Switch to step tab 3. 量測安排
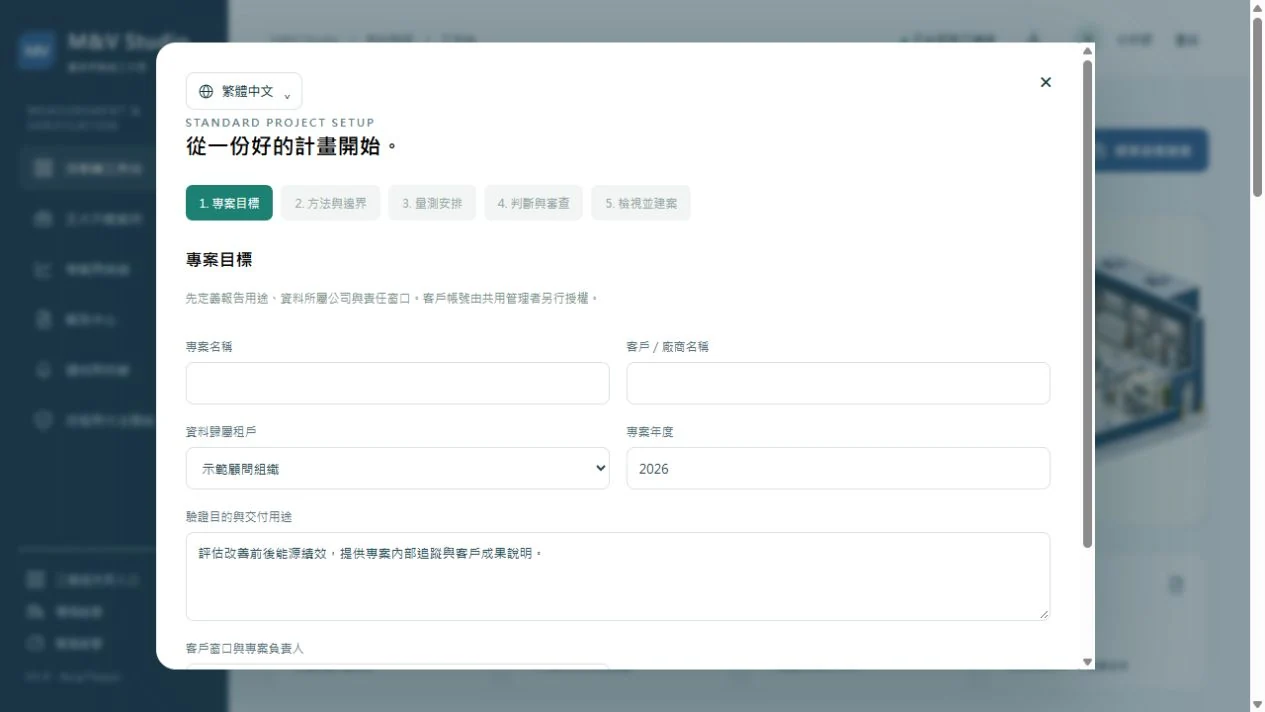 point(433,203)
